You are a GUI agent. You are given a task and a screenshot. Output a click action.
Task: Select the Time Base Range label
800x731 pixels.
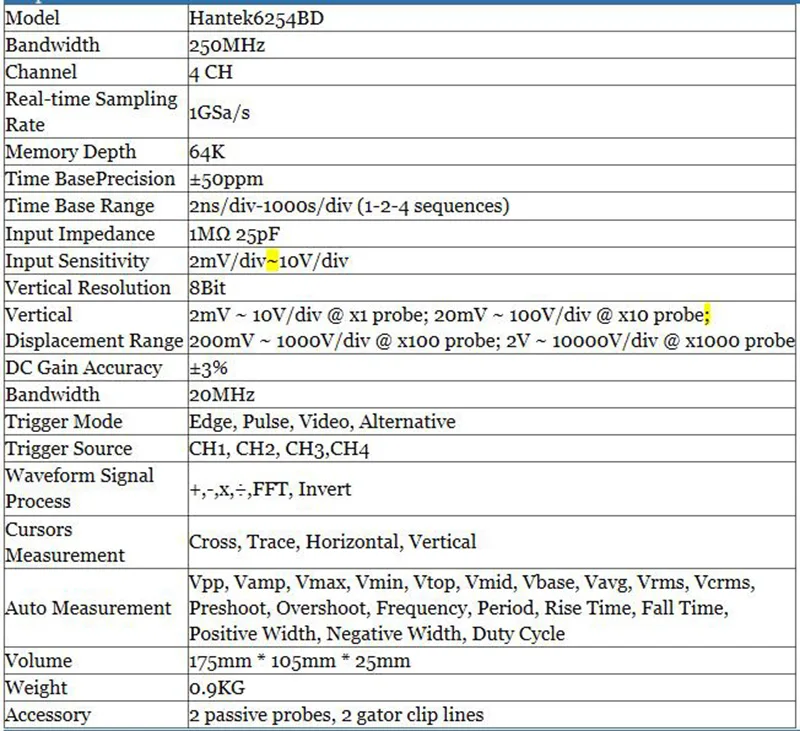point(80,206)
